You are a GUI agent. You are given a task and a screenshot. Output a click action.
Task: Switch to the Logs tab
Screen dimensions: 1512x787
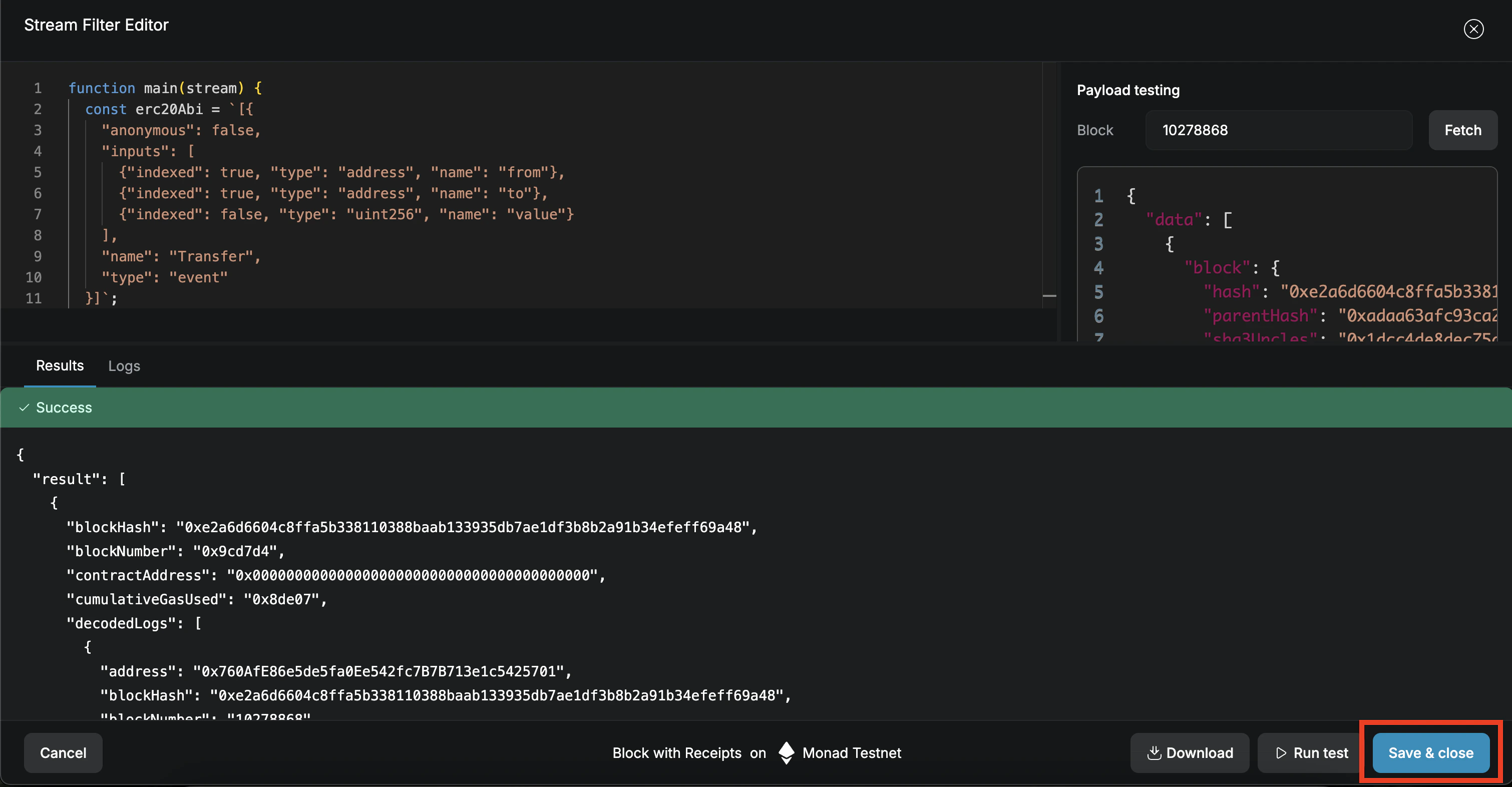(x=124, y=365)
